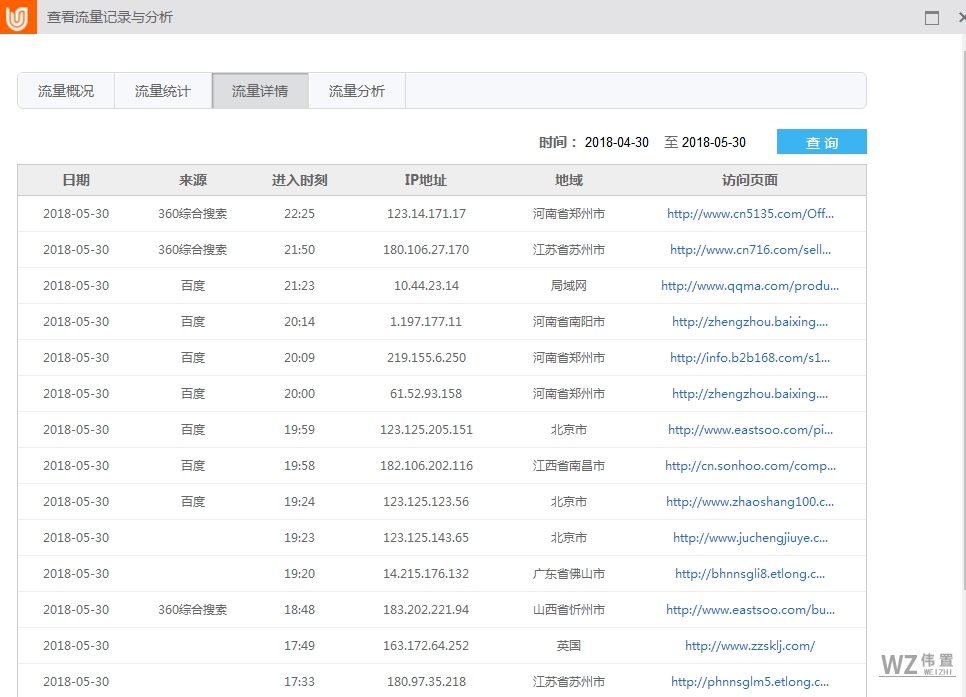Open the http://www.zhaoshang100 link
Image resolution: width=966 pixels, height=697 pixels.
pyautogui.click(x=752, y=501)
